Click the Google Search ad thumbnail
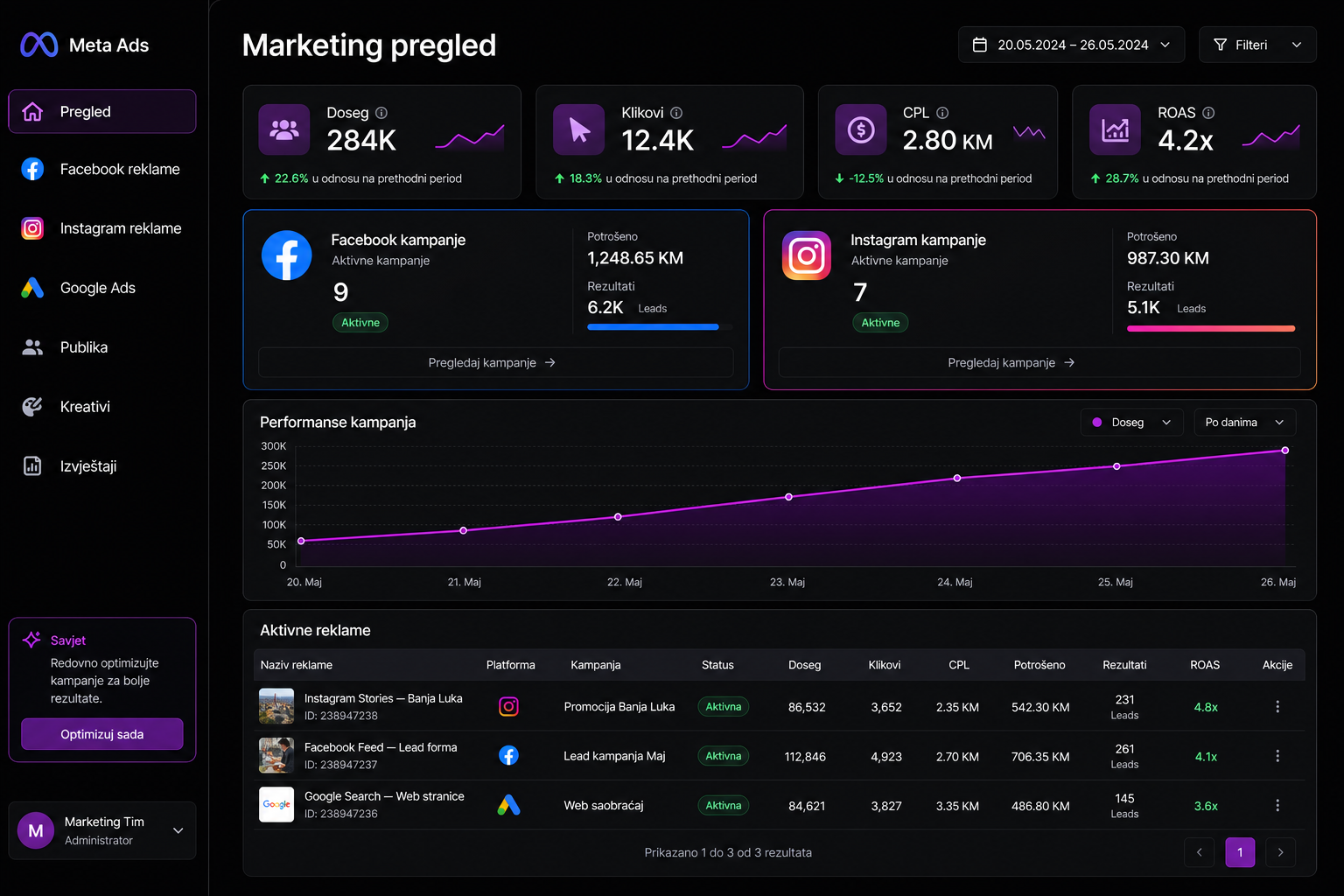This screenshot has width=1344, height=896. click(x=276, y=805)
